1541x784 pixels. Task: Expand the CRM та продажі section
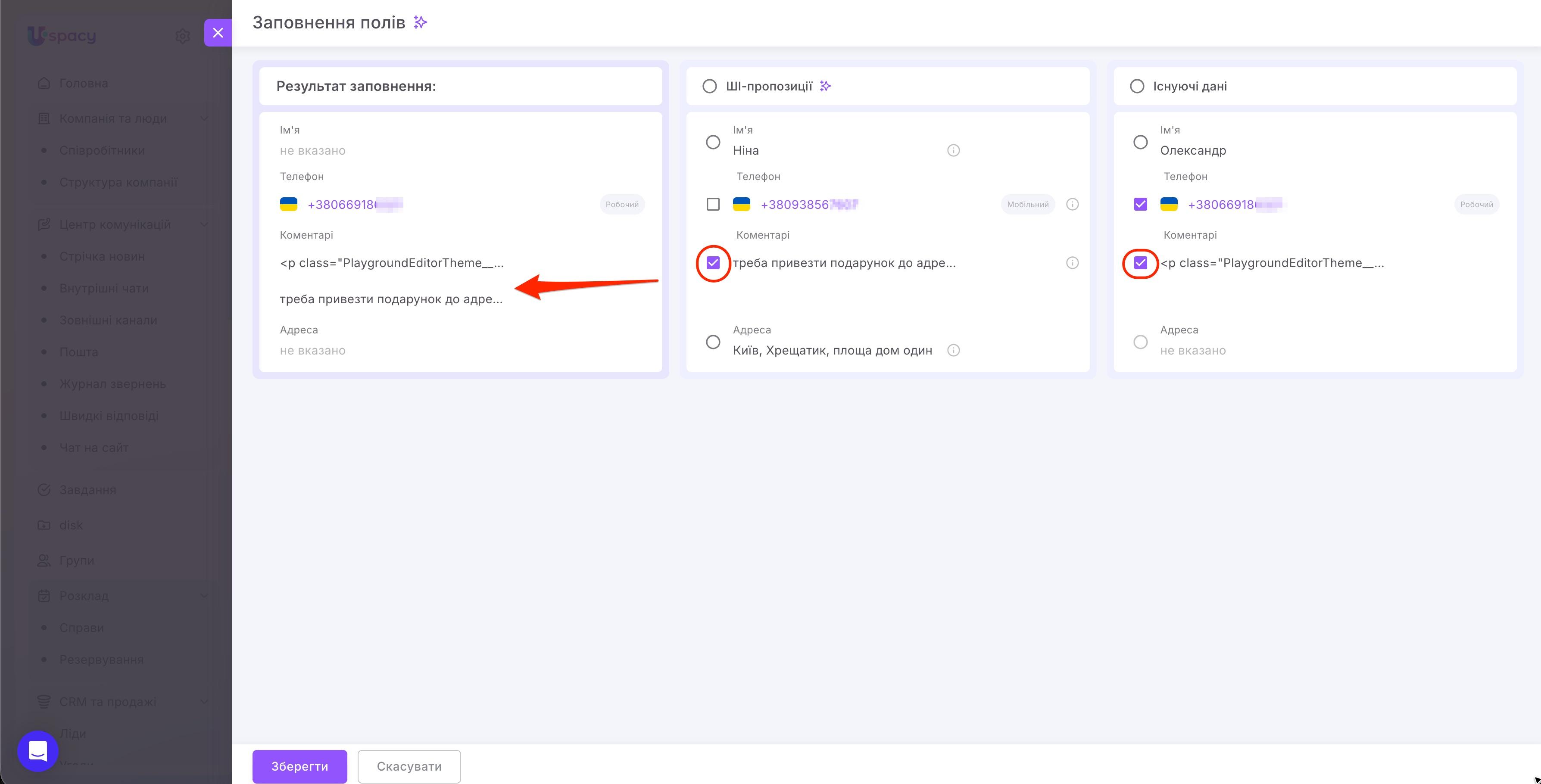pyautogui.click(x=204, y=701)
